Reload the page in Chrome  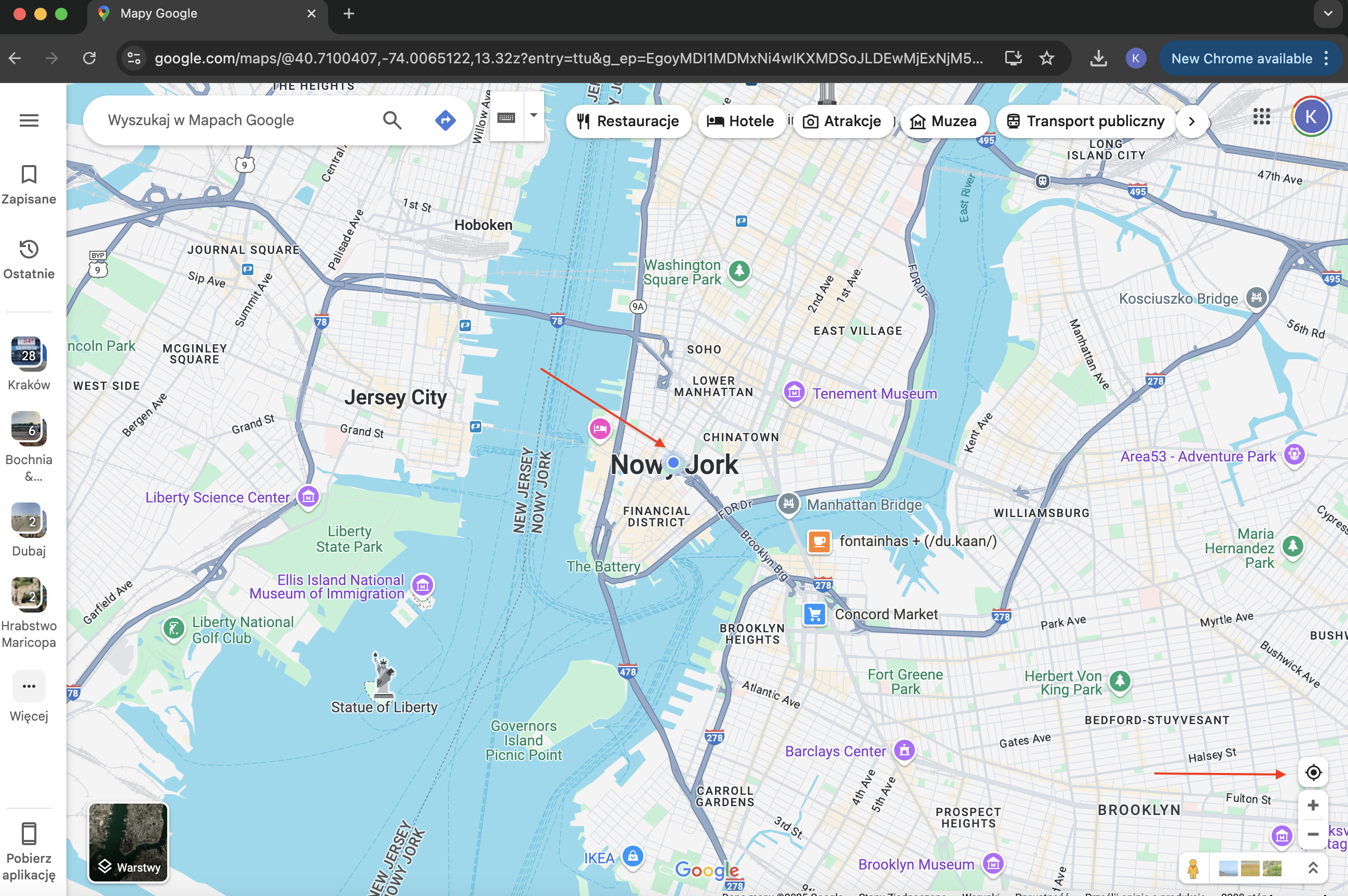coord(89,58)
